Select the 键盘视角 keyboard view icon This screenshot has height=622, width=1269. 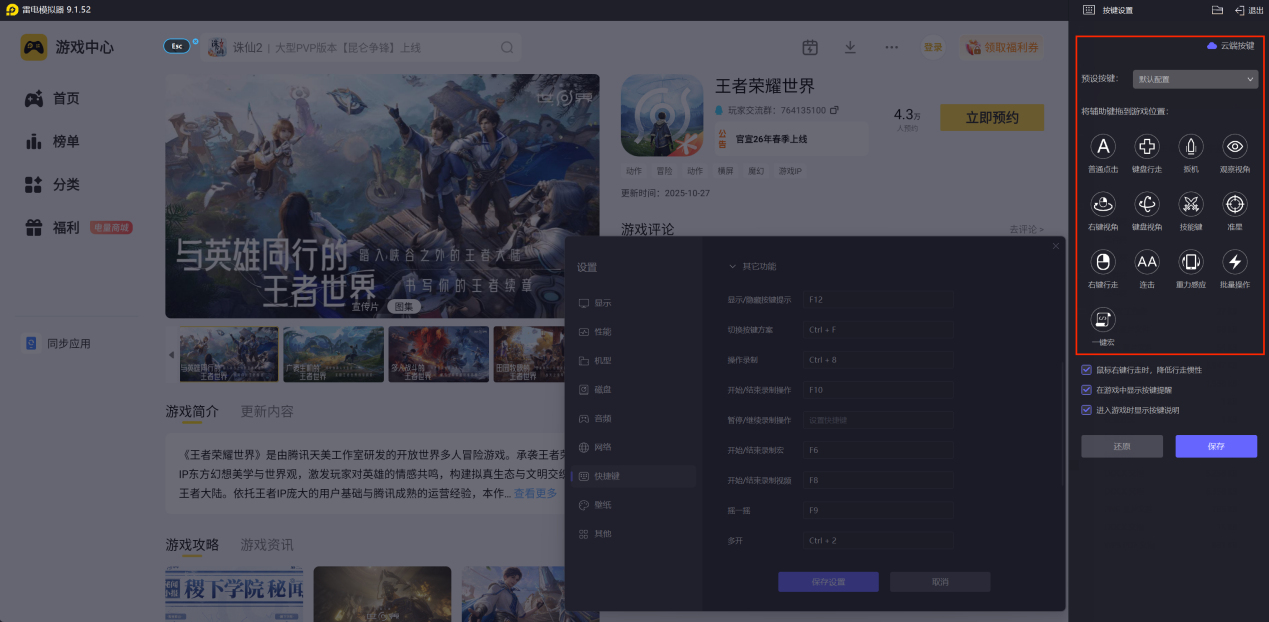(1147, 204)
